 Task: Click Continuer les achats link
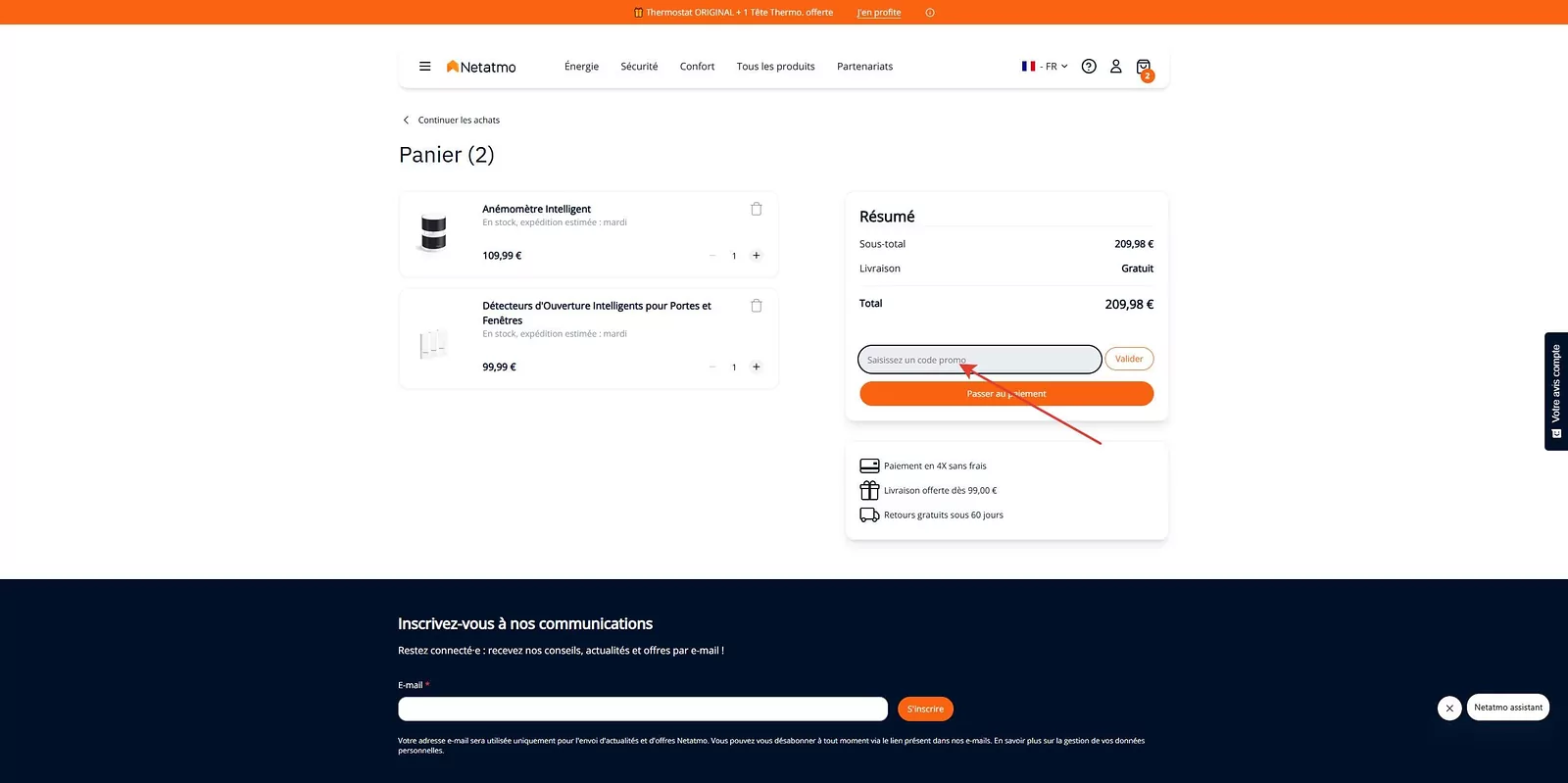(x=459, y=121)
